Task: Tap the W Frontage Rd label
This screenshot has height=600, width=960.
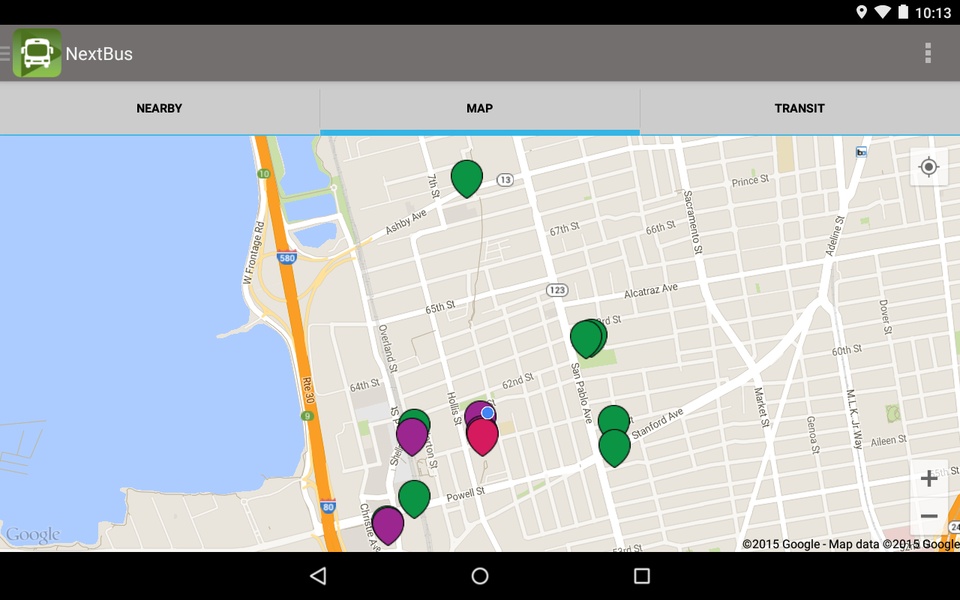Action: click(x=253, y=252)
